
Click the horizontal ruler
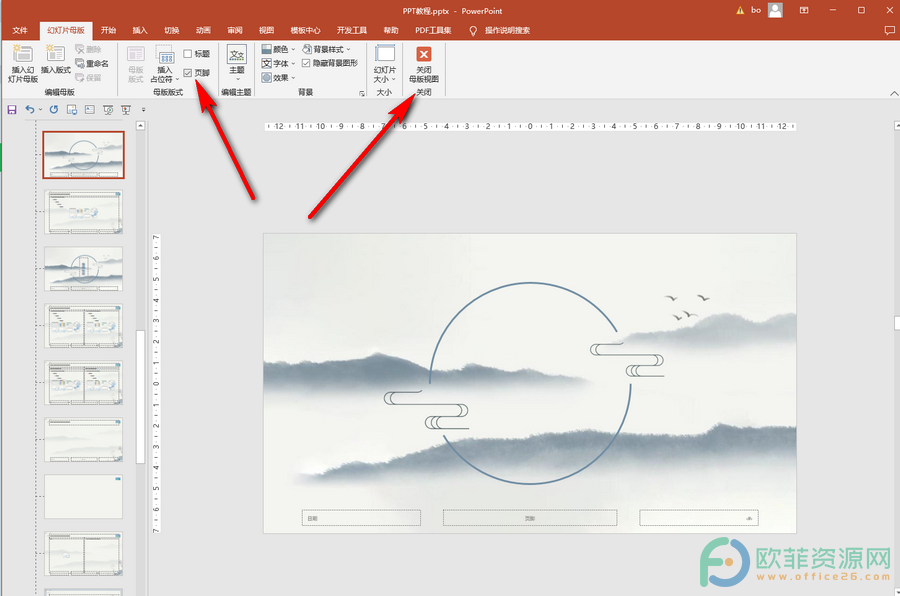[x=530, y=126]
